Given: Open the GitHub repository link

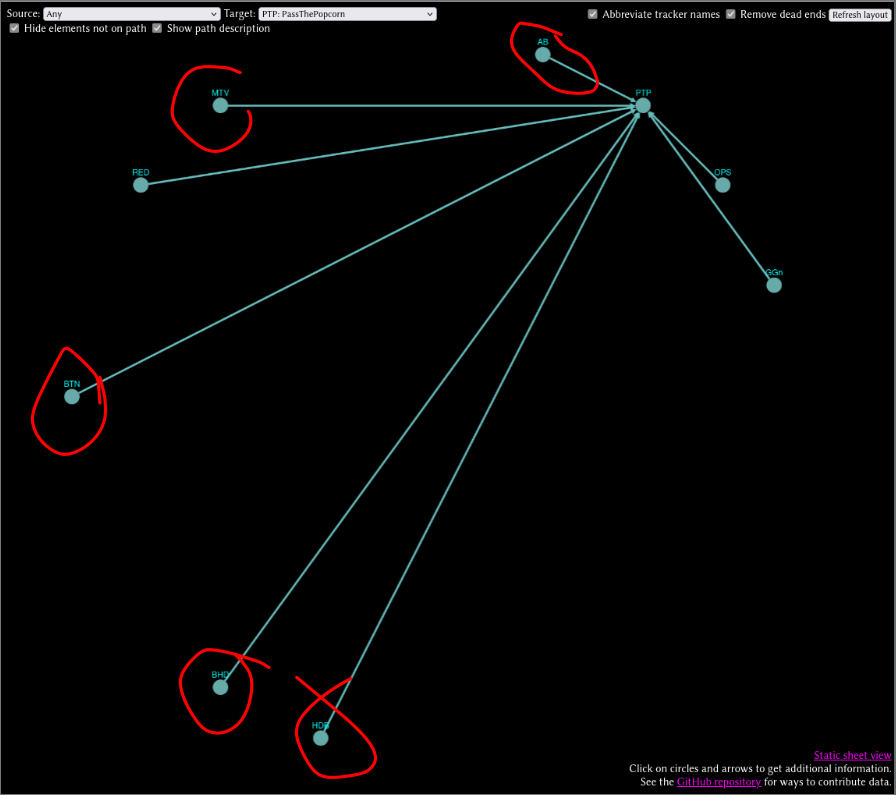Looking at the screenshot, I should [x=718, y=782].
